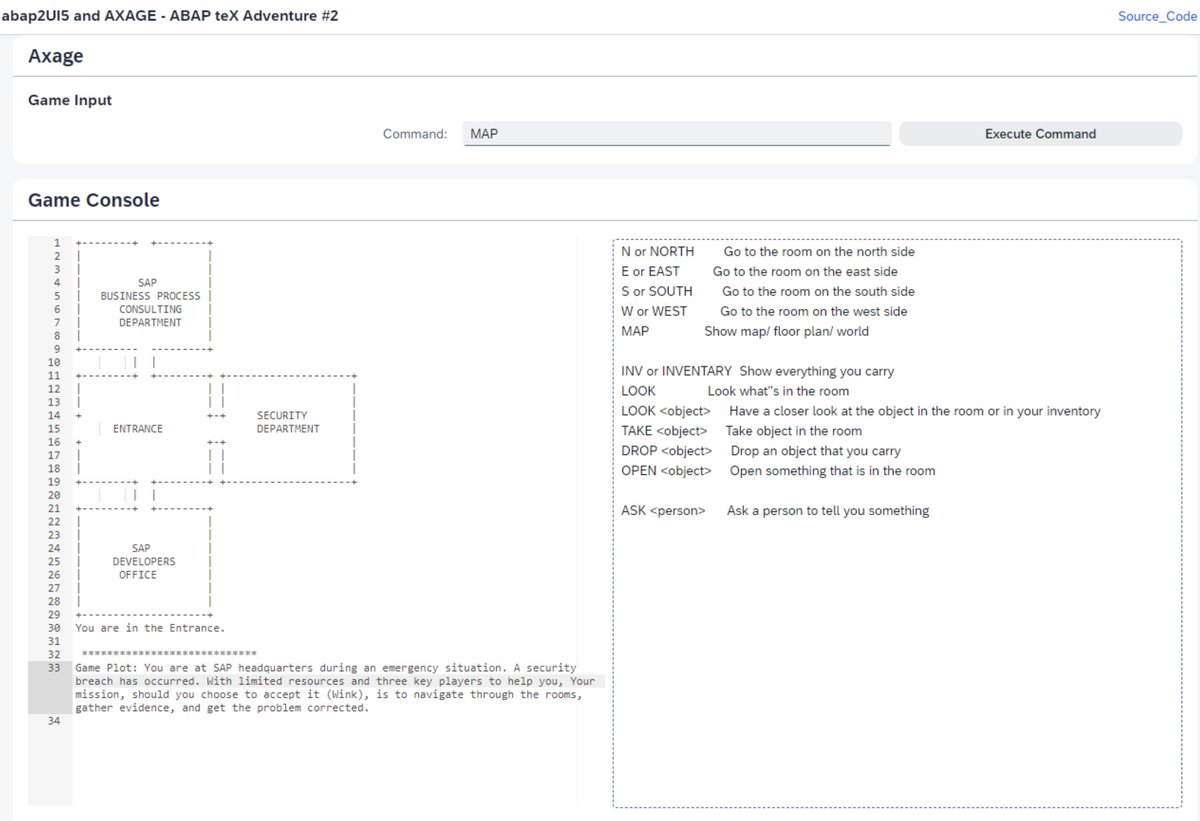1200x821 pixels.
Task: Click the Execute Command button
Action: point(1040,134)
